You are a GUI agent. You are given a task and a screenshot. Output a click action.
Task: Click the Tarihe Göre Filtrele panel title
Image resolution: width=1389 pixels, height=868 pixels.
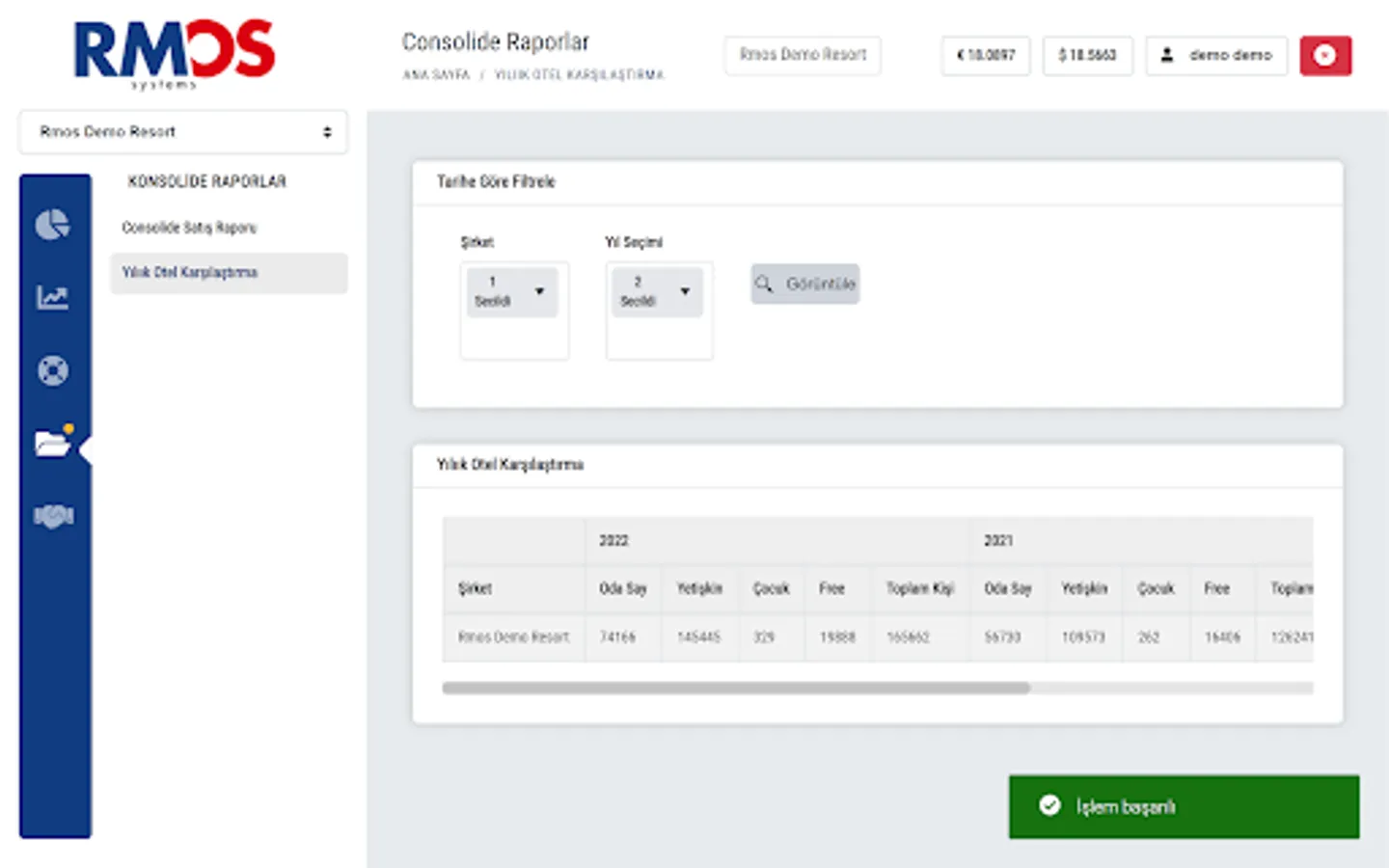(496, 181)
